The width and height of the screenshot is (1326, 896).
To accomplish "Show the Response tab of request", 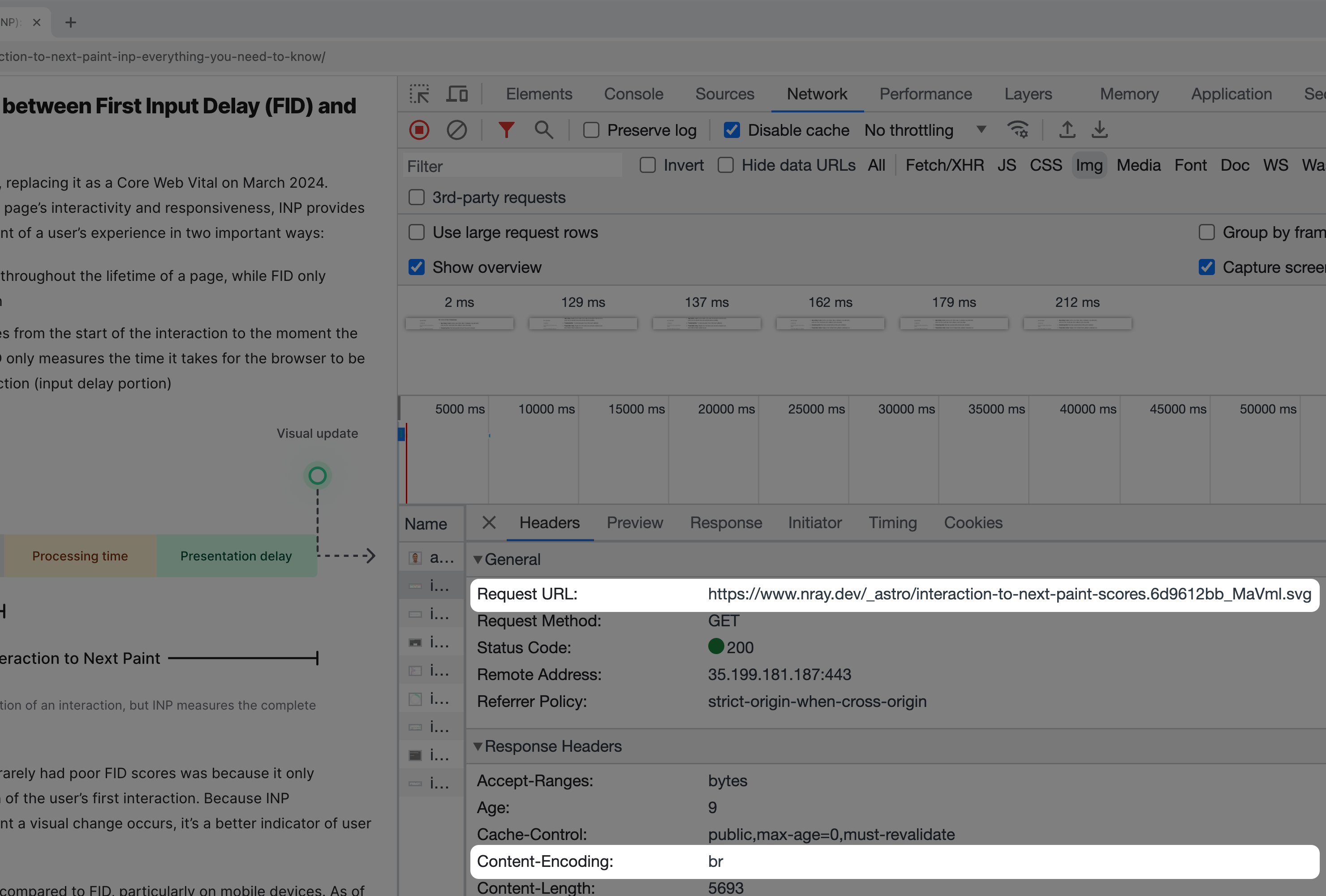I will click(x=726, y=523).
